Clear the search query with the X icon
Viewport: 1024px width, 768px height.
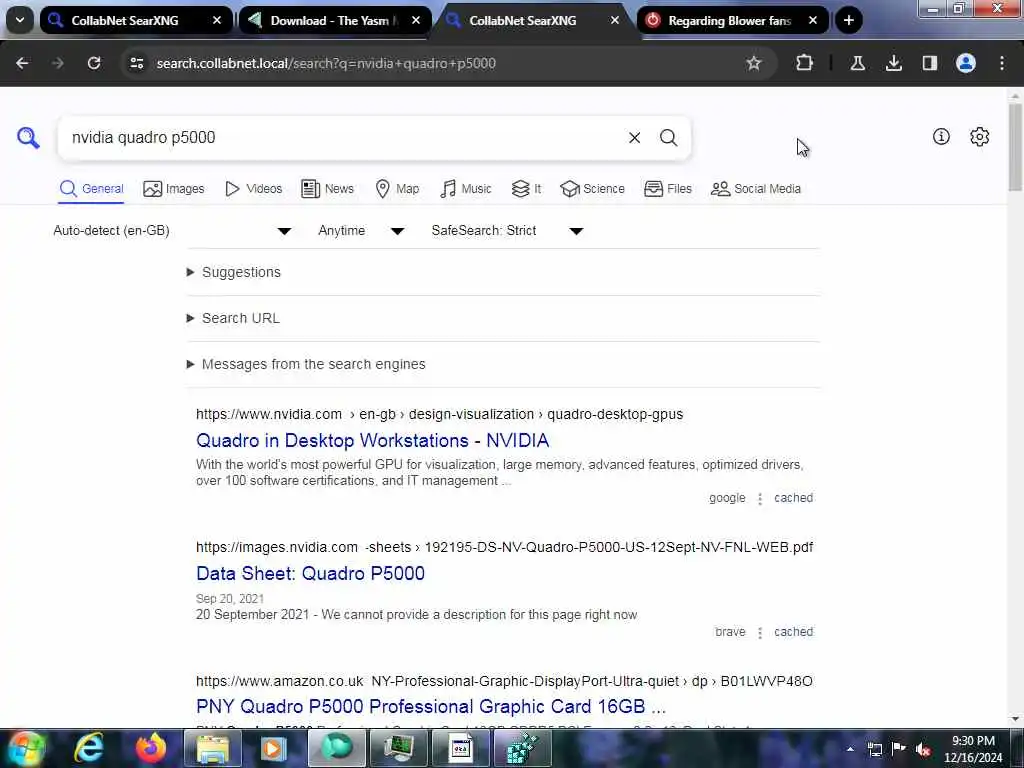pos(634,138)
